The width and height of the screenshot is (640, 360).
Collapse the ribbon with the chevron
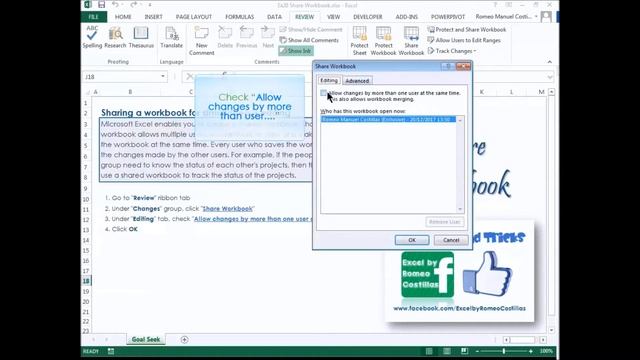point(549,62)
